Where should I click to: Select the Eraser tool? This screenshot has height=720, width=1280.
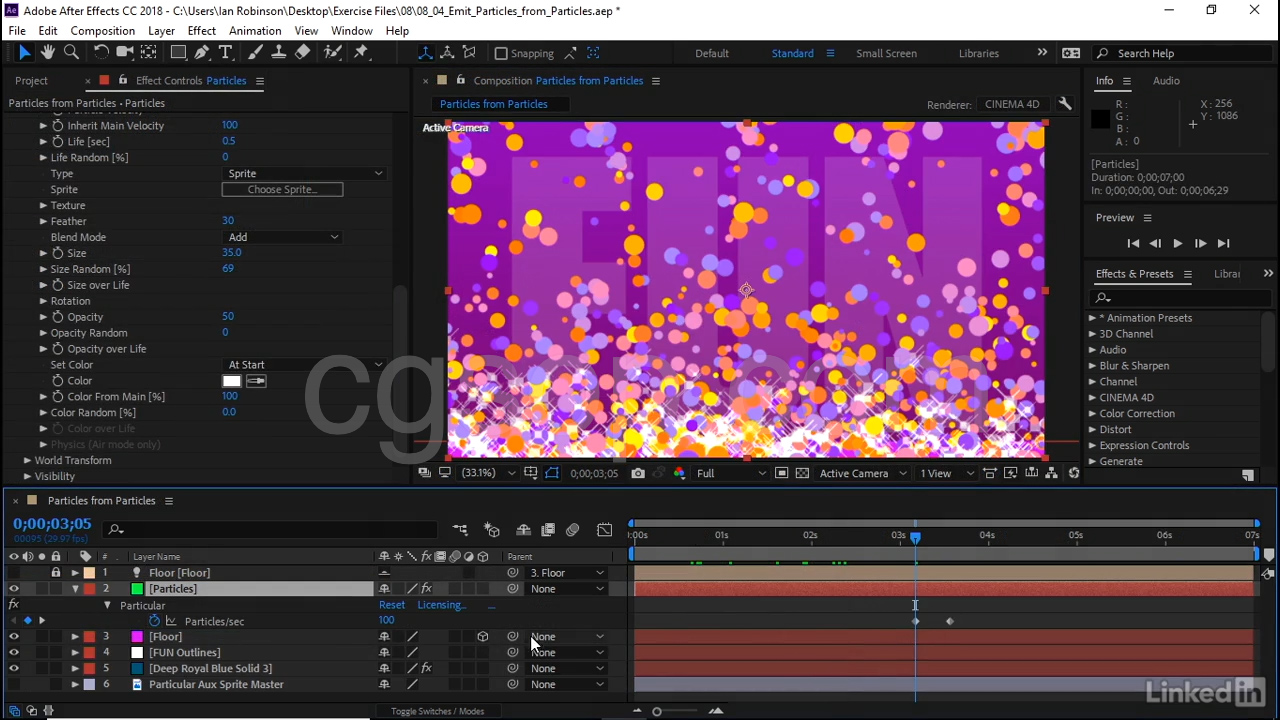point(303,53)
